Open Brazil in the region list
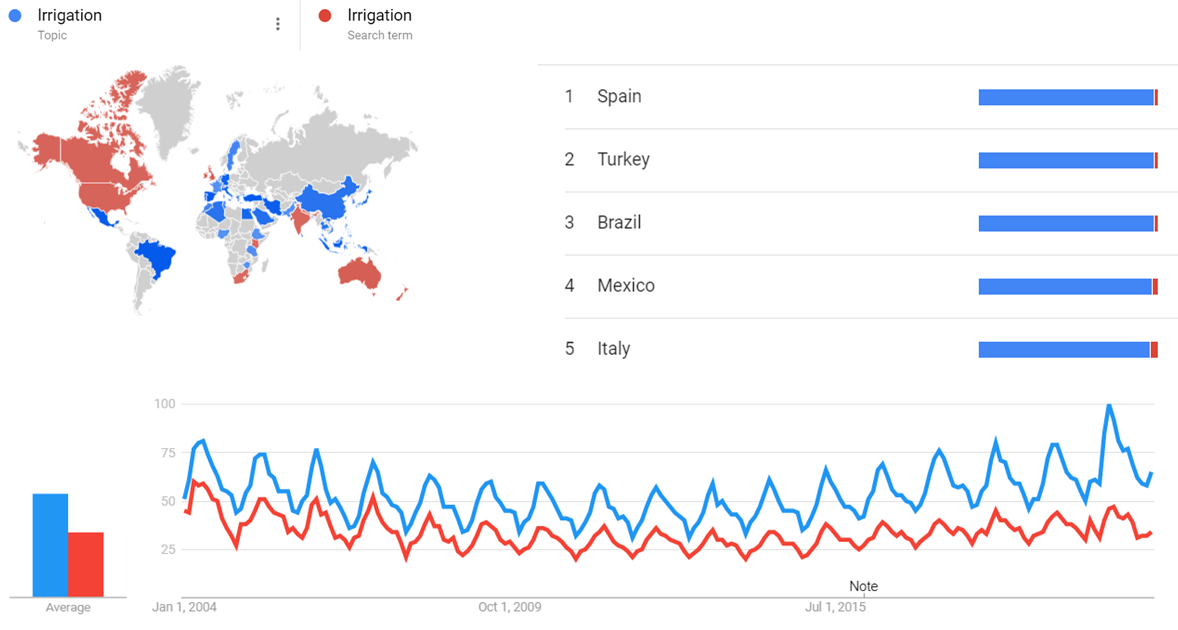 tap(619, 223)
